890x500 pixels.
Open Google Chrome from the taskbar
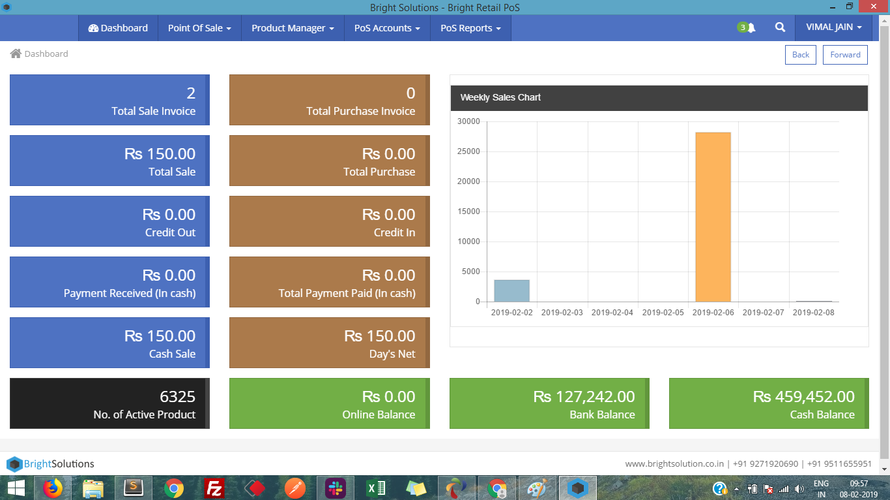point(174,488)
